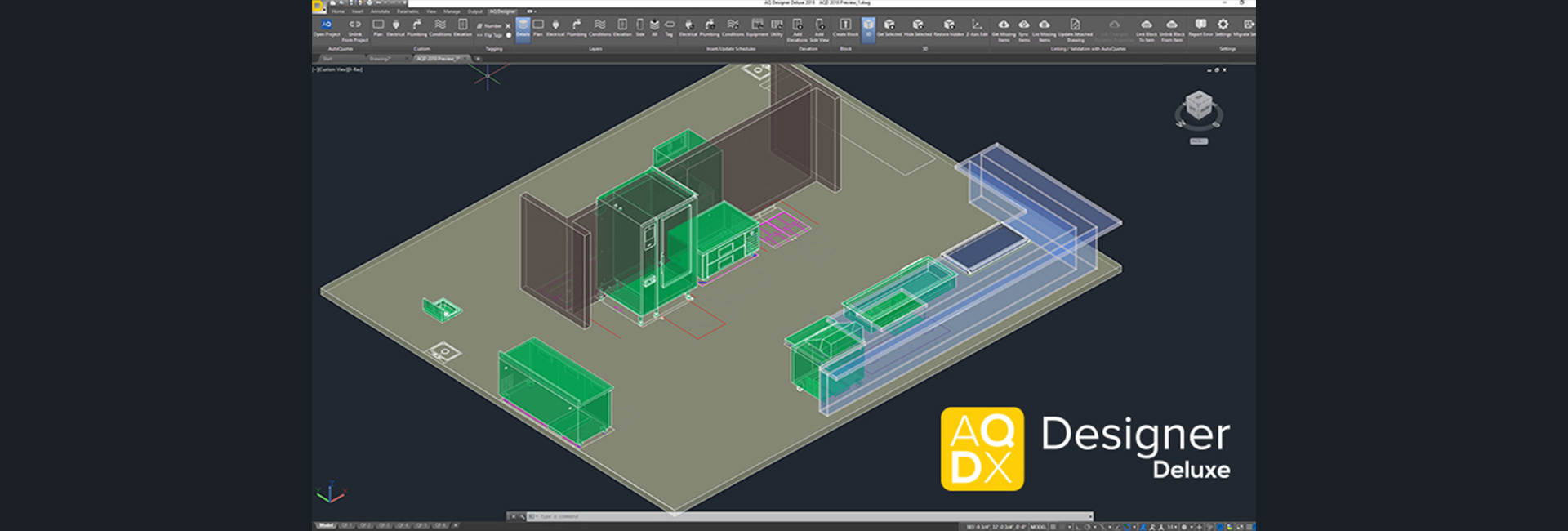Image resolution: width=1568 pixels, height=531 pixels.
Task: Toggle the Electrical layer in Layers group
Action: pos(555,28)
